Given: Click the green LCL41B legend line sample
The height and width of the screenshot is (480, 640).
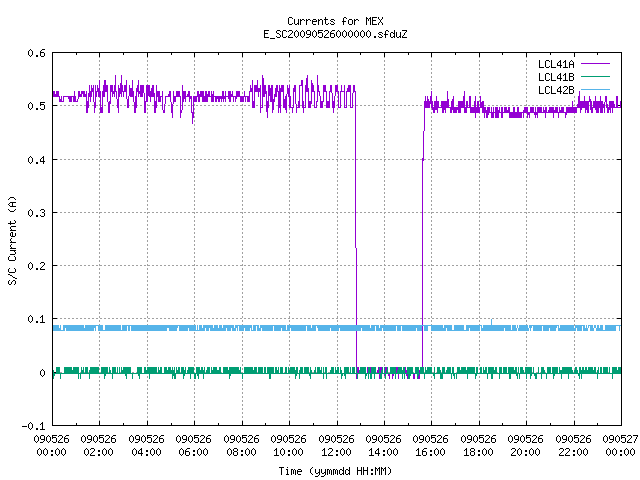Looking at the screenshot, I should coord(595,76).
